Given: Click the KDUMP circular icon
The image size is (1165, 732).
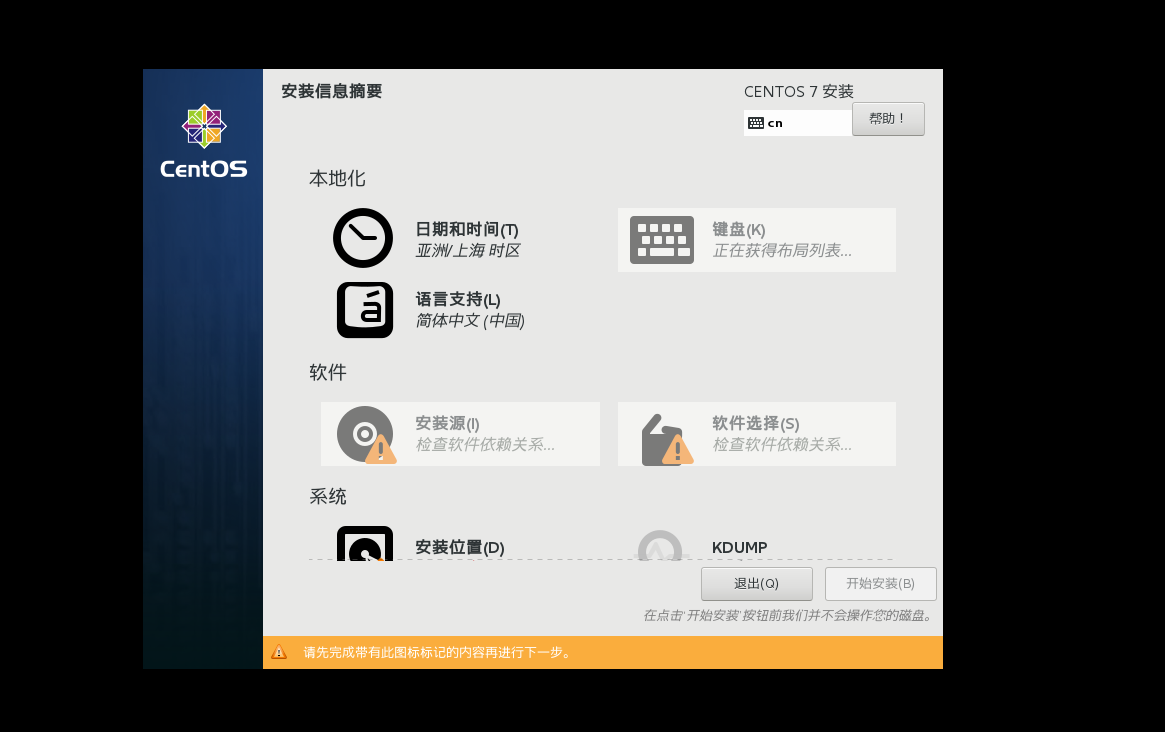Looking at the screenshot, I should (660, 546).
